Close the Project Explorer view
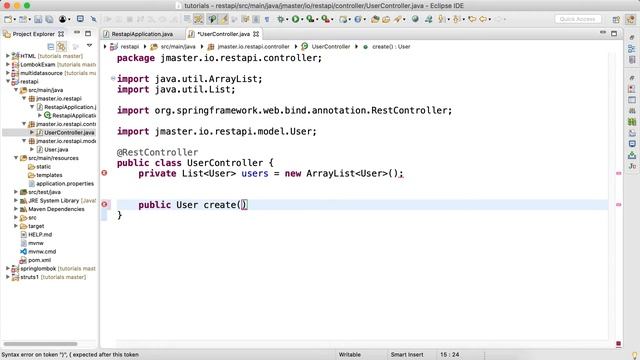The width and height of the screenshot is (640, 360). [61, 34]
